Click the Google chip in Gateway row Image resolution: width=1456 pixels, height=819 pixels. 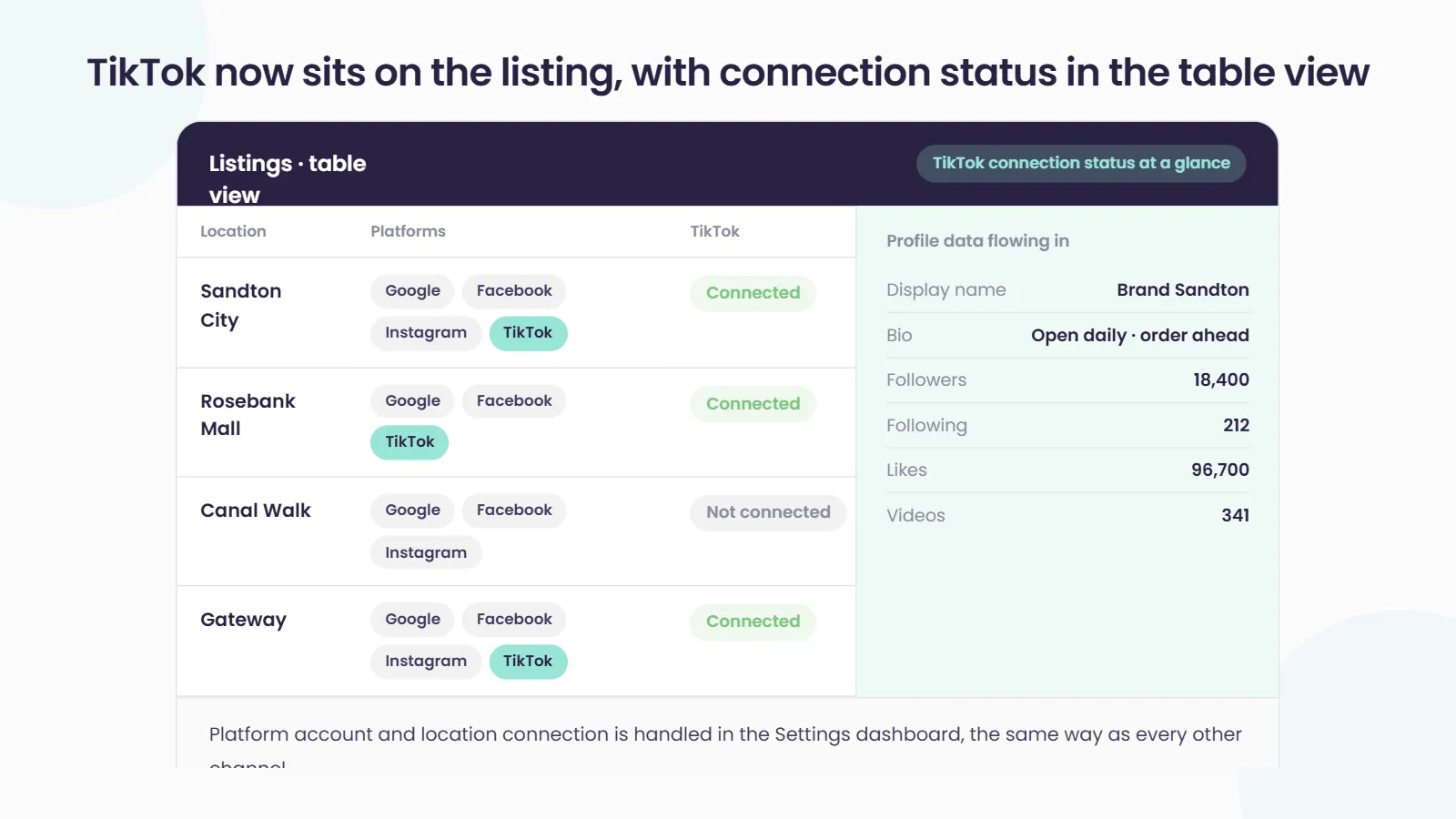click(412, 620)
